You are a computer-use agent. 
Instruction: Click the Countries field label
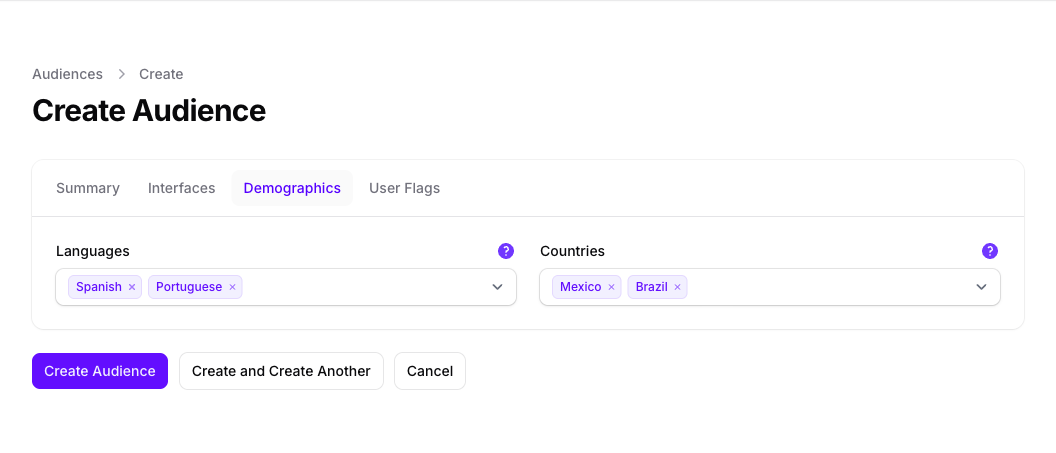tap(572, 251)
